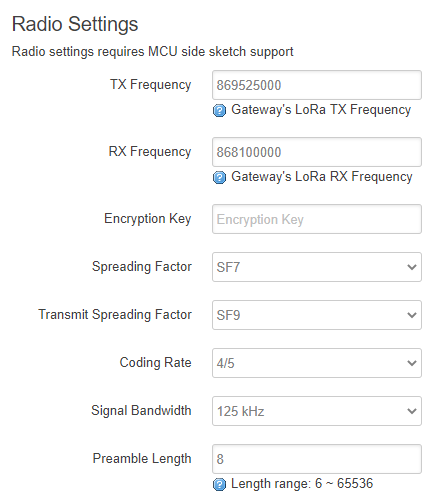Click the chevron of Transmit Spreading Factor

tap(412, 315)
